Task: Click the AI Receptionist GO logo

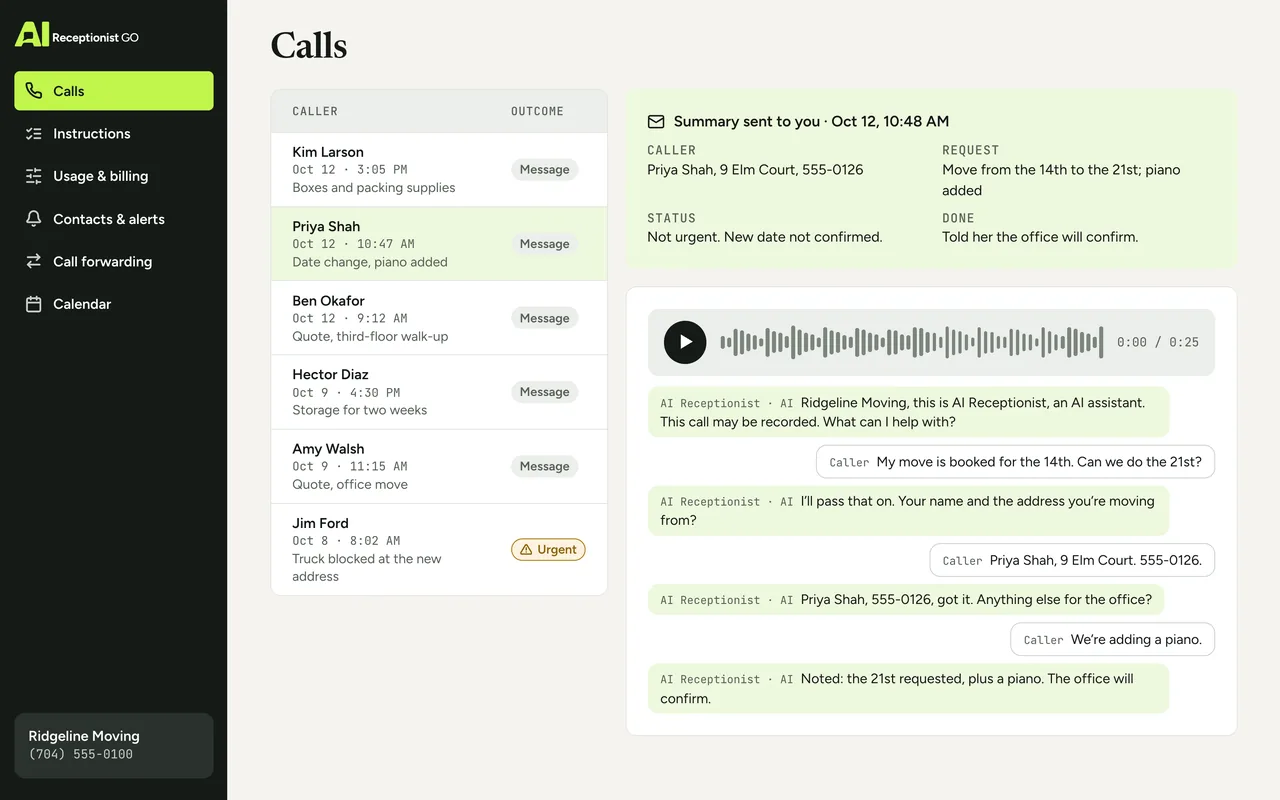Action: [x=77, y=35]
